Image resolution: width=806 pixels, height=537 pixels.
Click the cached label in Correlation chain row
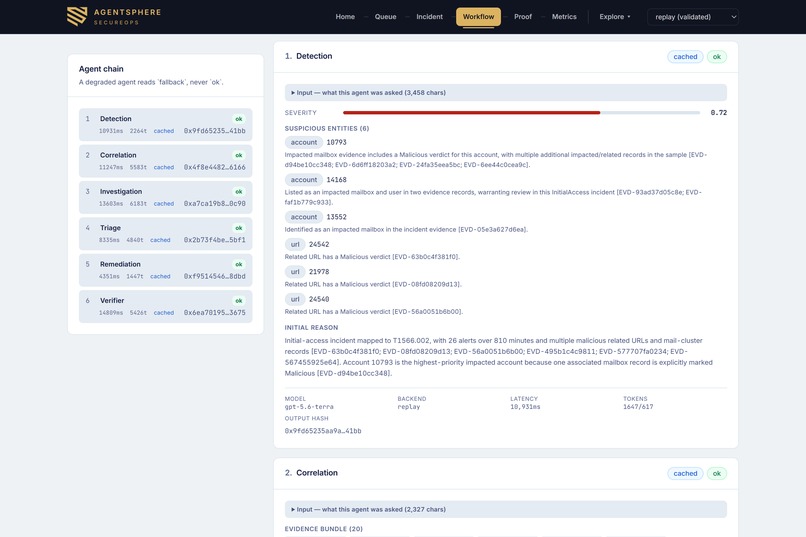pyautogui.click(x=163, y=168)
